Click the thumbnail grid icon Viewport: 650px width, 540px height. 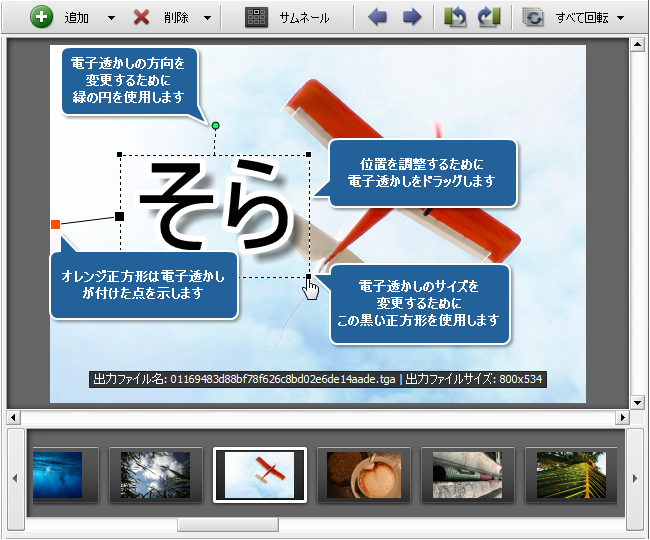coord(257,17)
